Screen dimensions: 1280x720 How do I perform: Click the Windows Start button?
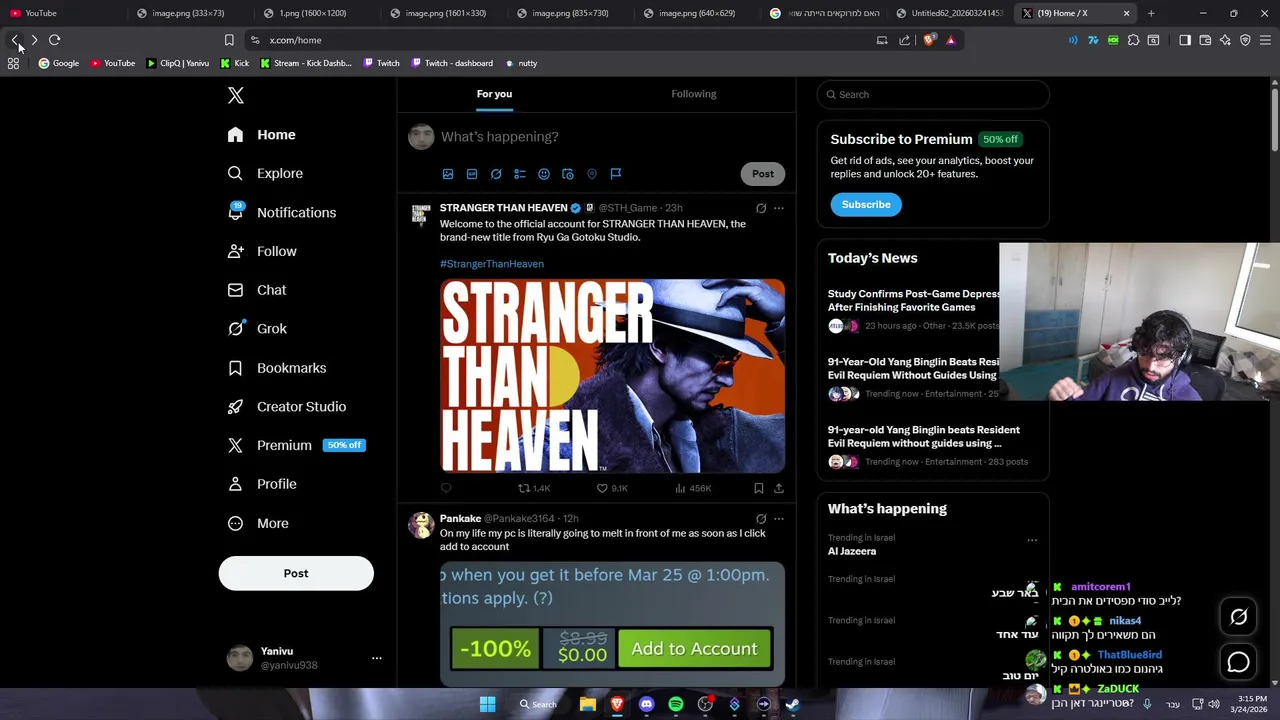487,704
